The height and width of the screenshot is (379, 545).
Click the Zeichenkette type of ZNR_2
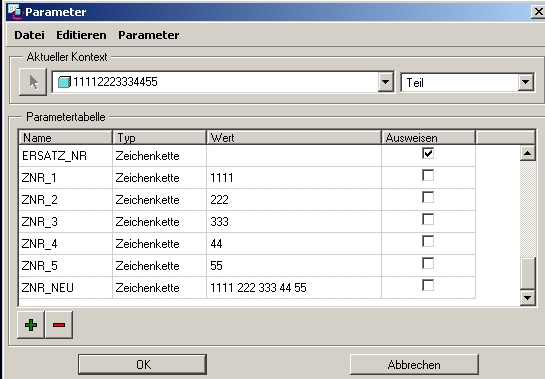[147, 200]
